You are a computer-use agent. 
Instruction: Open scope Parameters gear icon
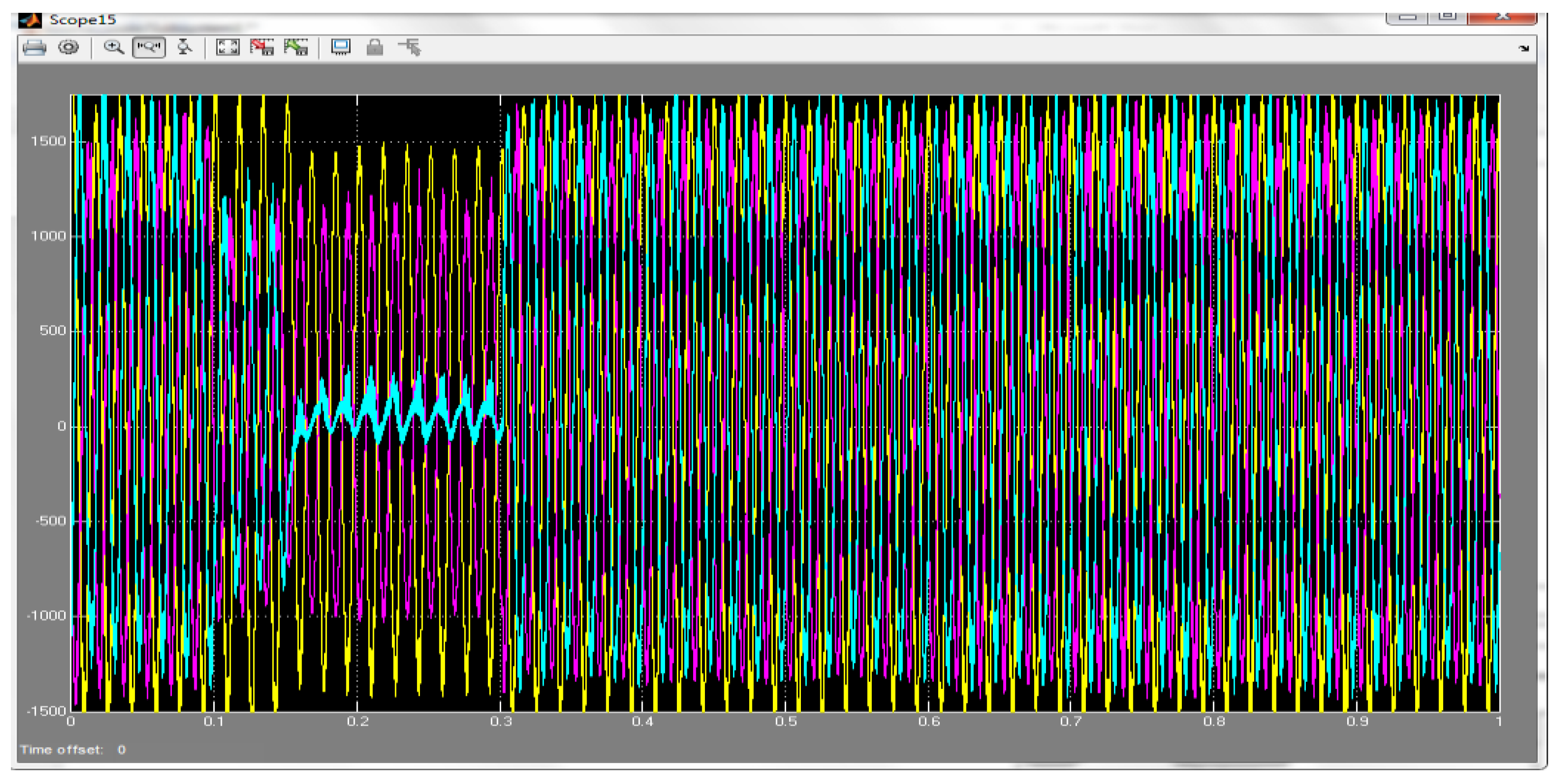tap(68, 47)
